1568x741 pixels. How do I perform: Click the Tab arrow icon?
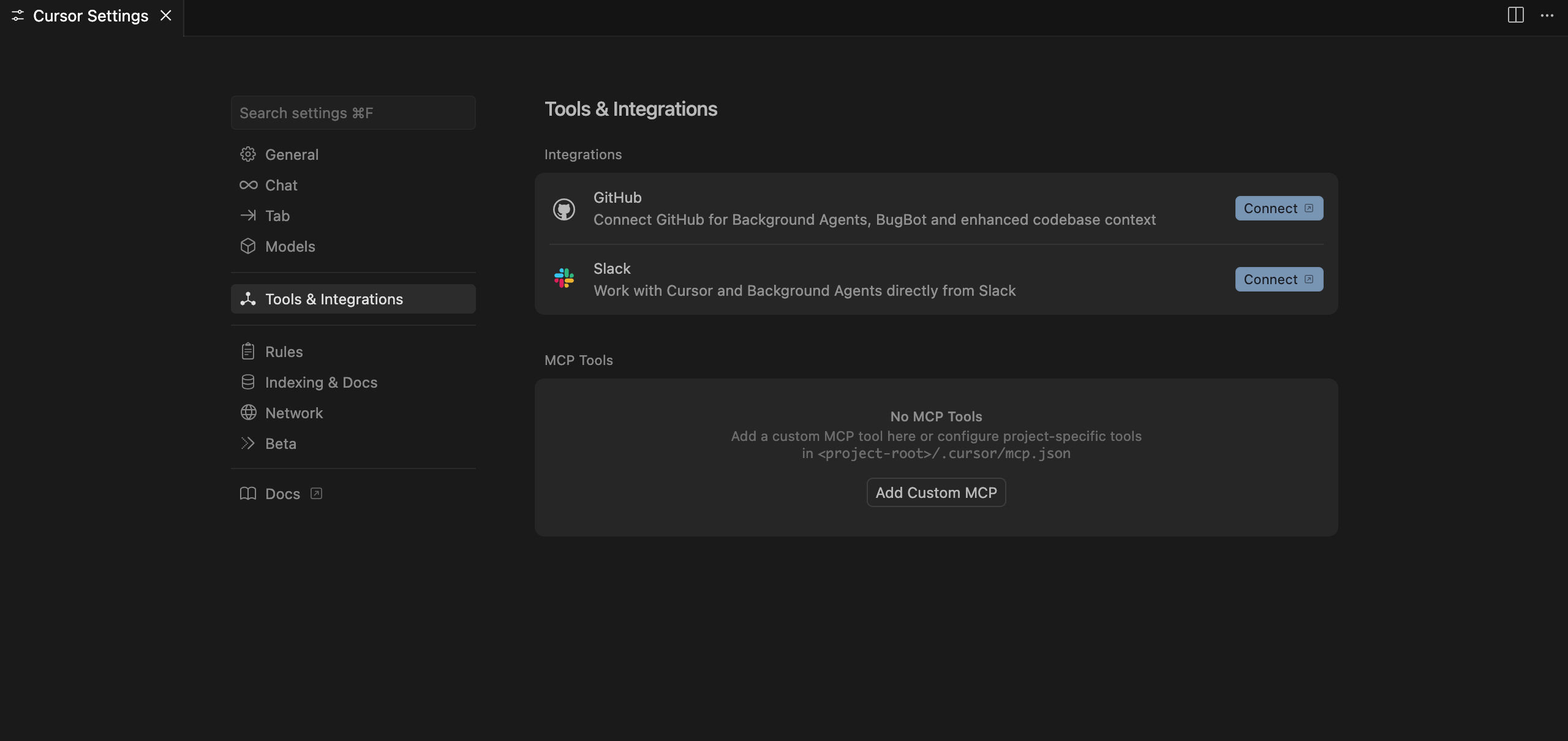248,216
